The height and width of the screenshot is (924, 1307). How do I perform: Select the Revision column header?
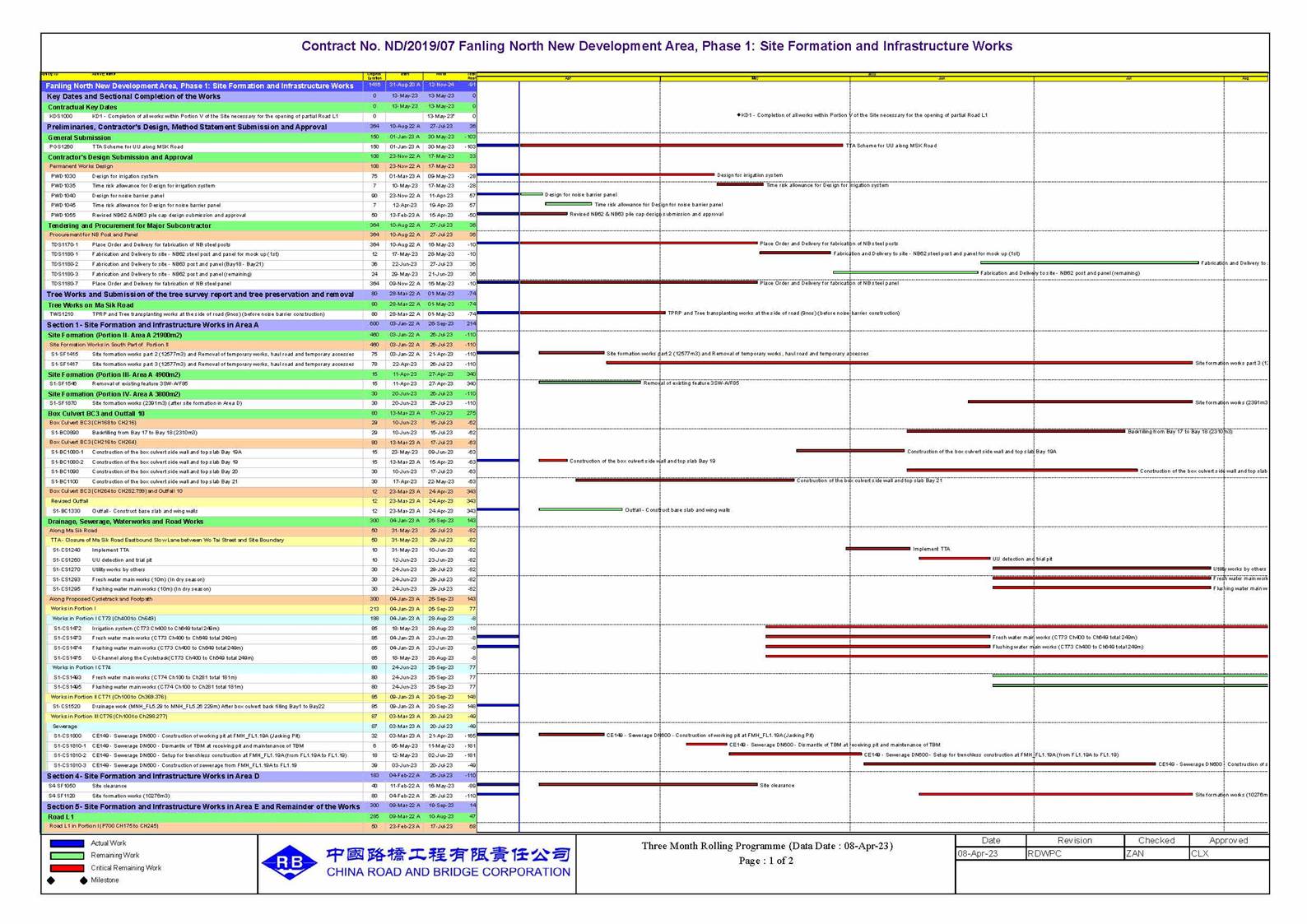click(x=1075, y=840)
